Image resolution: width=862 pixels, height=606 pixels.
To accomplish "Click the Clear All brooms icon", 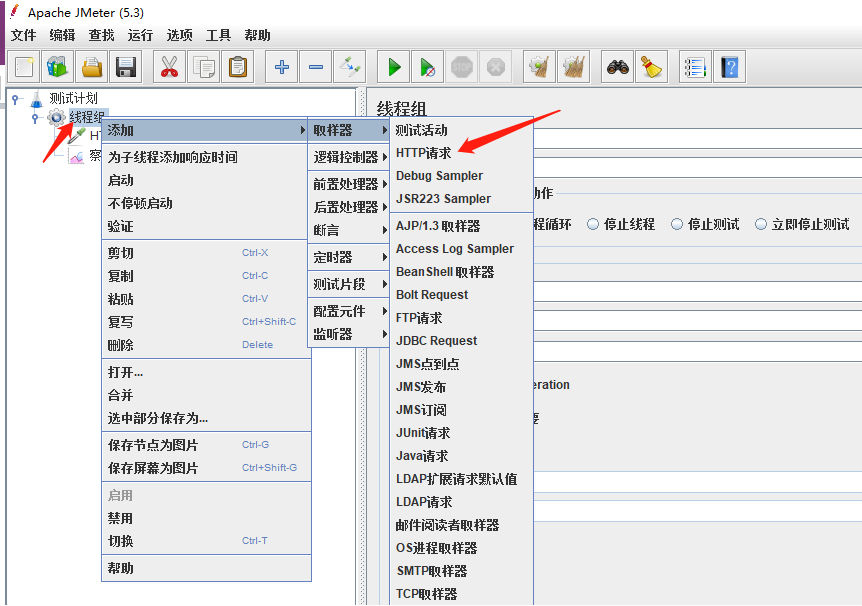I will click(573, 67).
